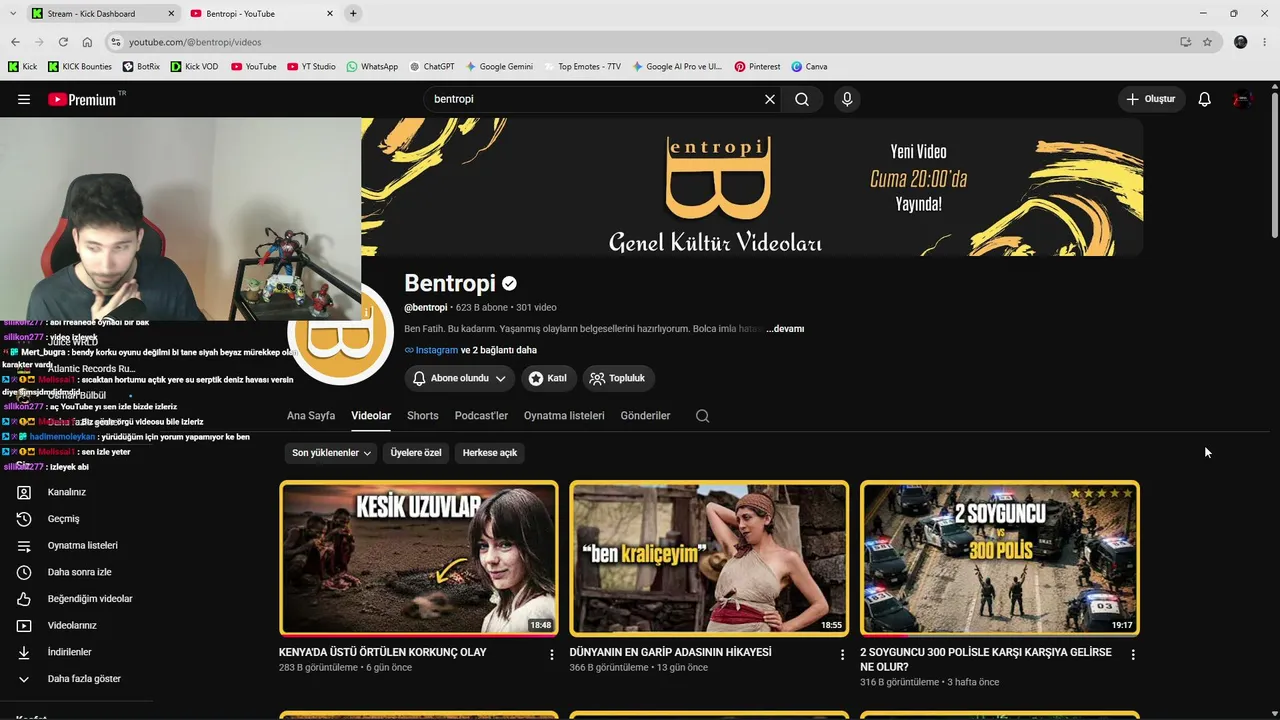Play the KESİK UZUVLAR video thumbnail
1280x720 pixels.
point(419,558)
